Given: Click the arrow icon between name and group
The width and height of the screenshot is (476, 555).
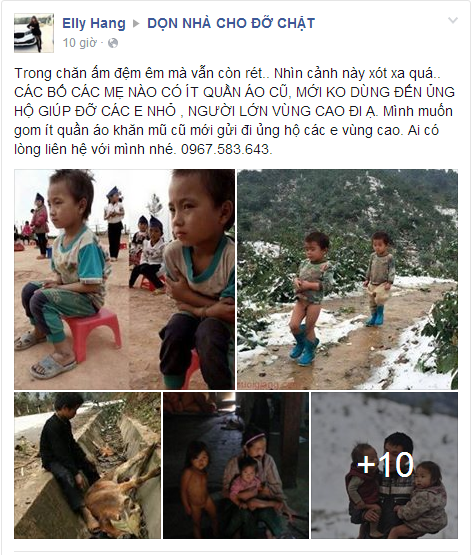Looking at the screenshot, I should (x=136, y=24).
